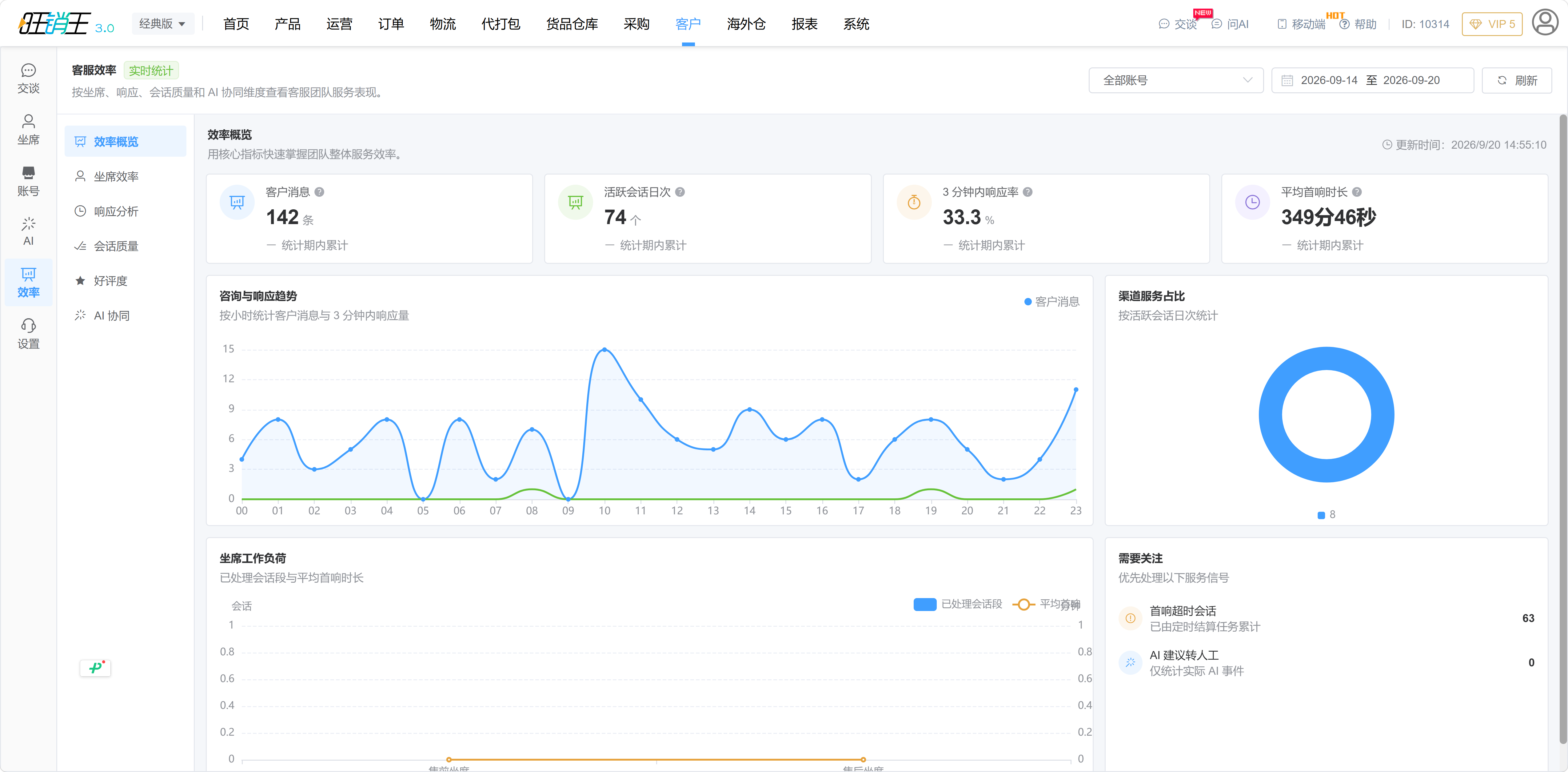
Task: Open the 全部账号 account dropdown
Action: [1175, 80]
